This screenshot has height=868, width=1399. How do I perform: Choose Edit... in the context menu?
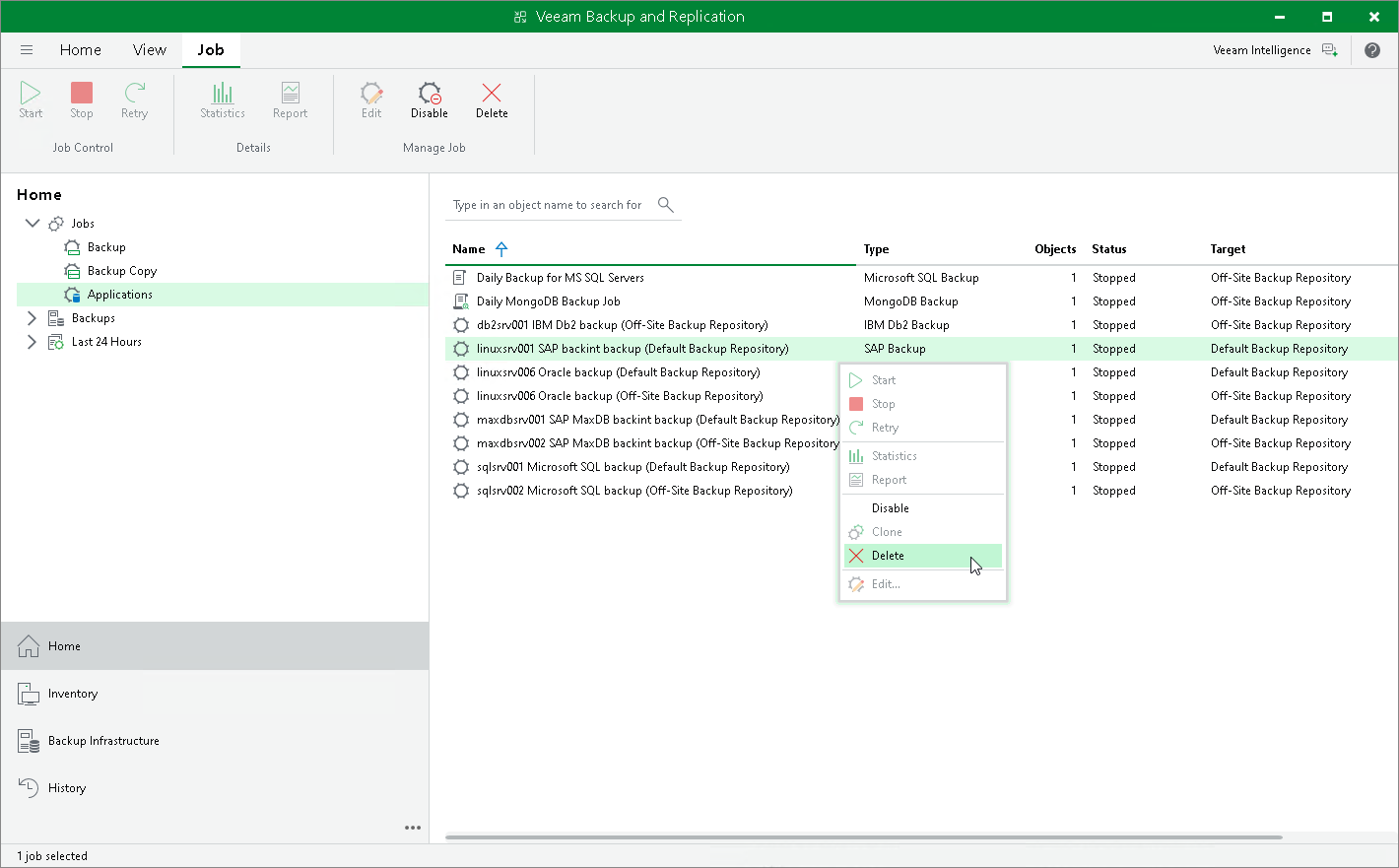(x=923, y=584)
